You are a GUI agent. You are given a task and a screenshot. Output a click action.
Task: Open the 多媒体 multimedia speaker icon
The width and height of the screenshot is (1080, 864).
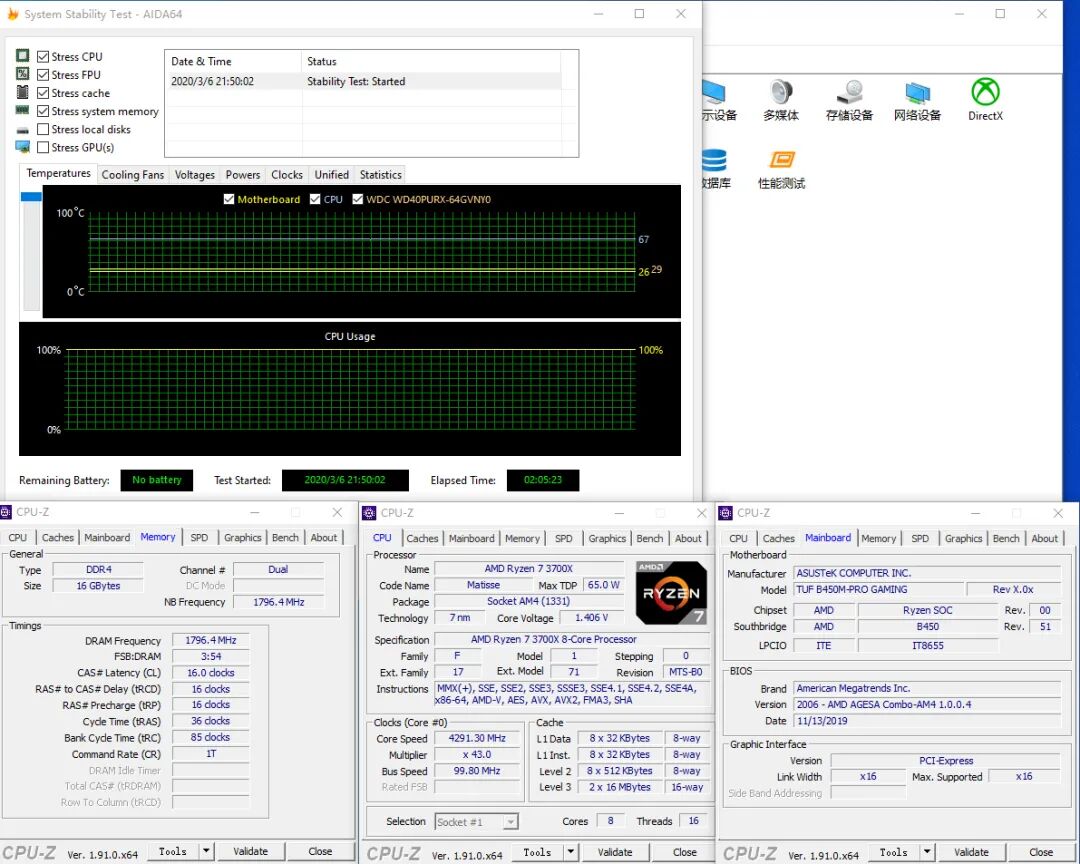pos(781,92)
